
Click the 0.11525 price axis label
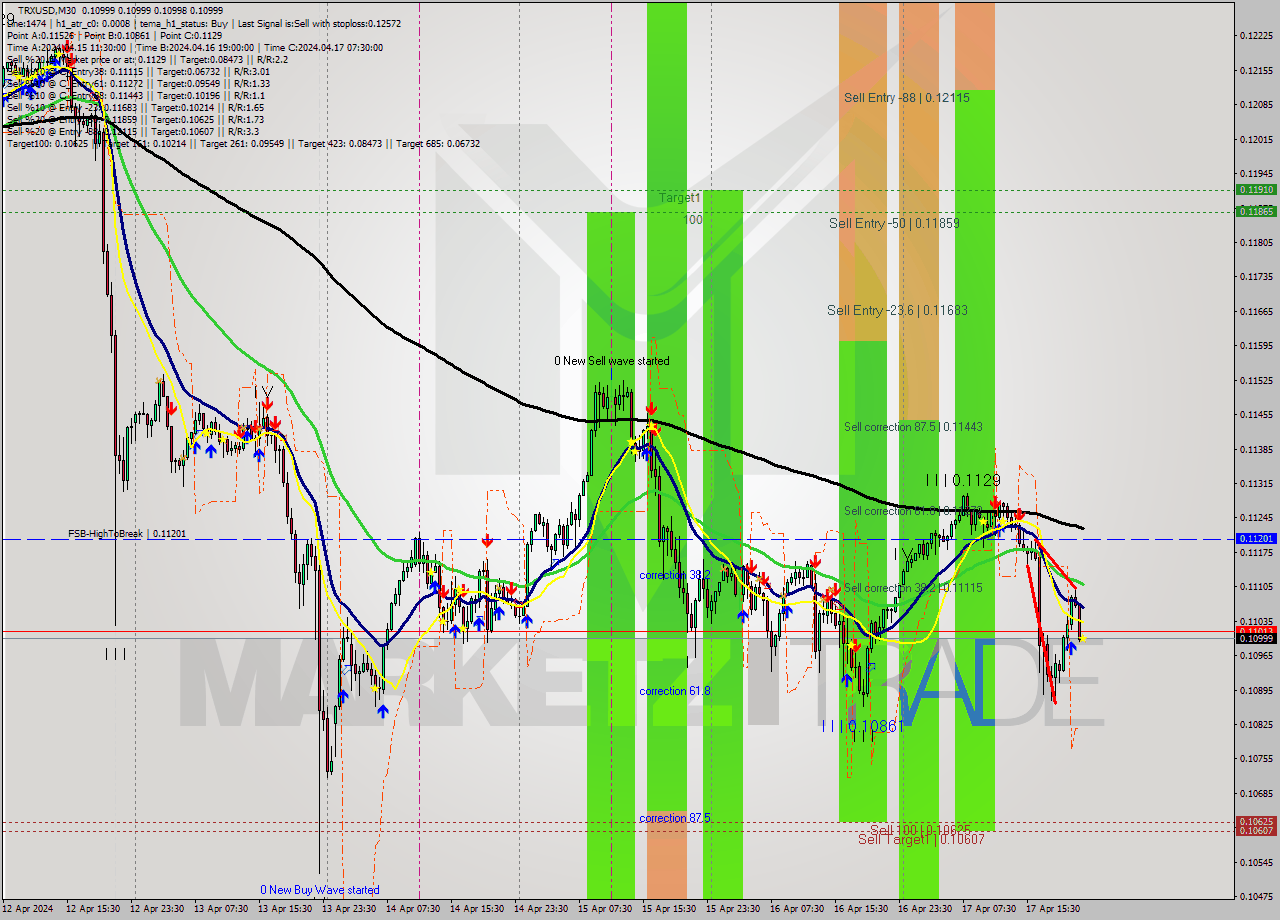click(1256, 380)
